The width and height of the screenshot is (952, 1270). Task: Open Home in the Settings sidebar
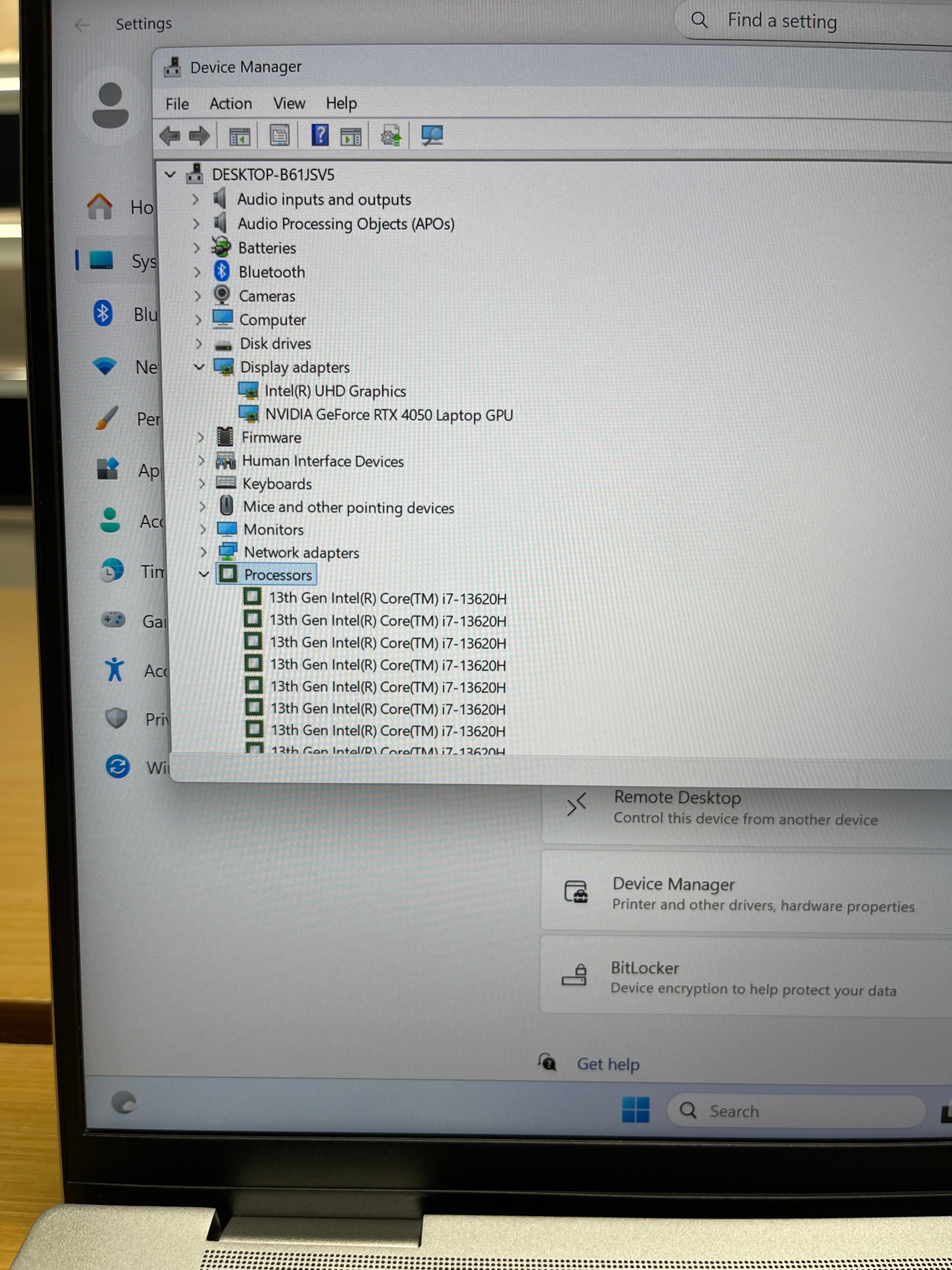(121, 207)
